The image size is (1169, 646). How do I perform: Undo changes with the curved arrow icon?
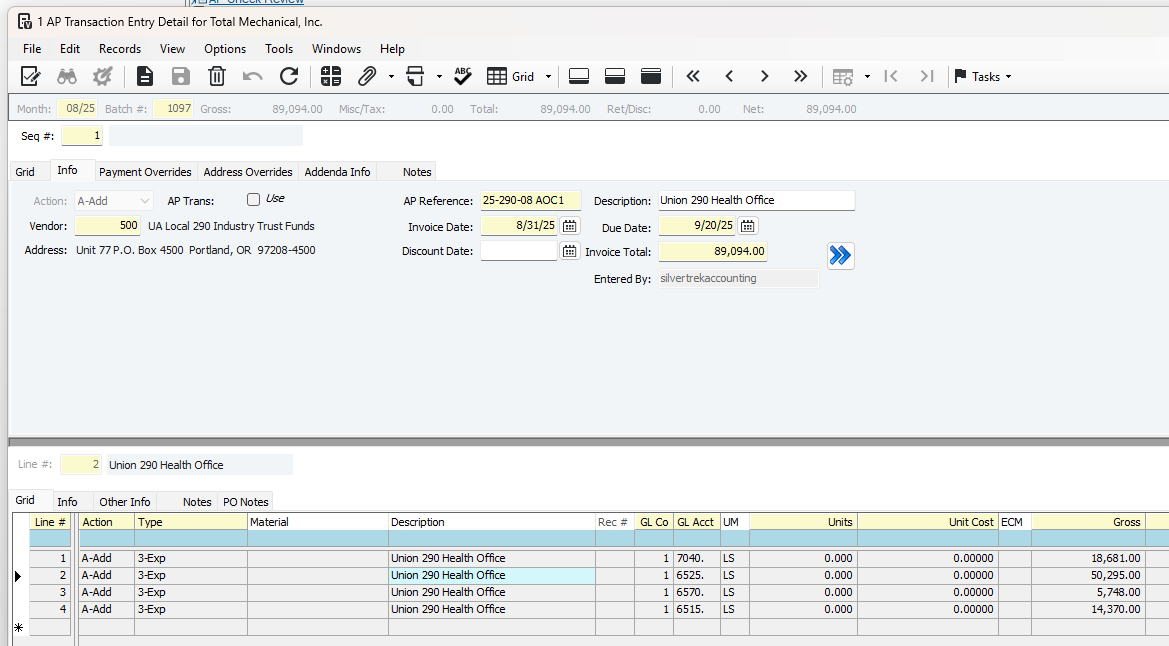pyautogui.click(x=253, y=76)
